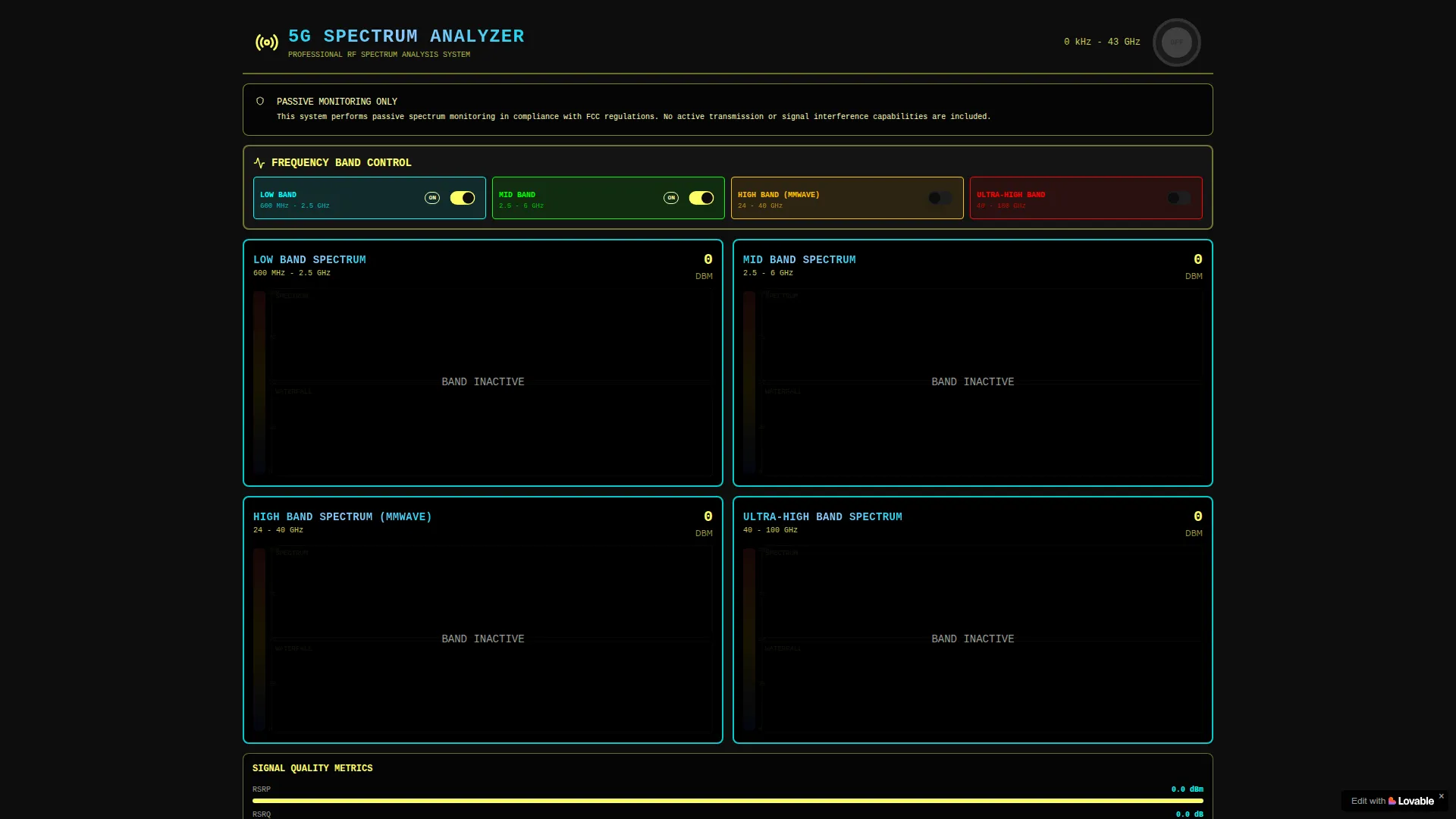Click the ON badge in Mid Band card
1456x819 pixels.
tap(671, 198)
